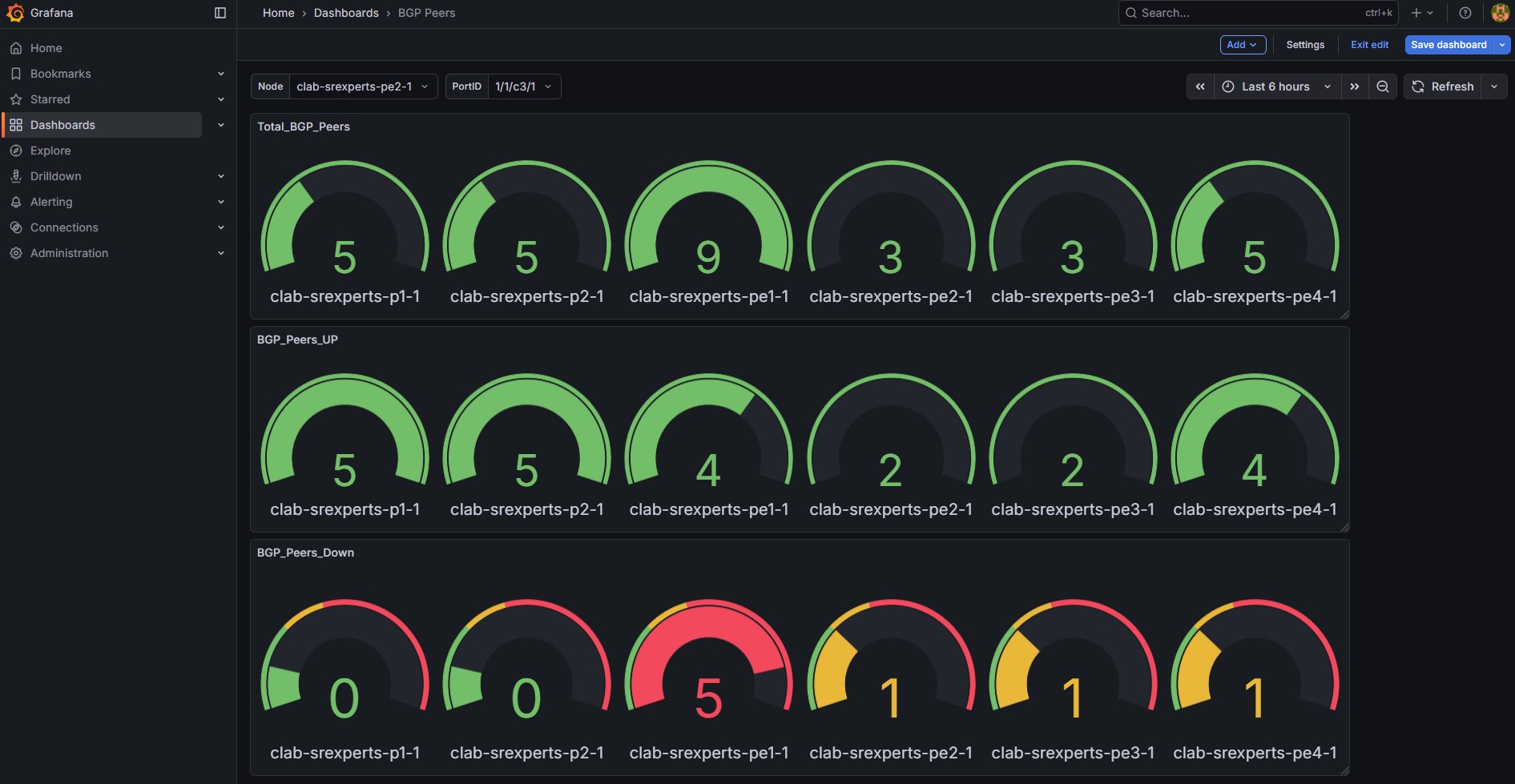Open the PortID variable dropdown
Image resolution: width=1515 pixels, height=784 pixels.
pyautogui.click(x=524, y=86)
